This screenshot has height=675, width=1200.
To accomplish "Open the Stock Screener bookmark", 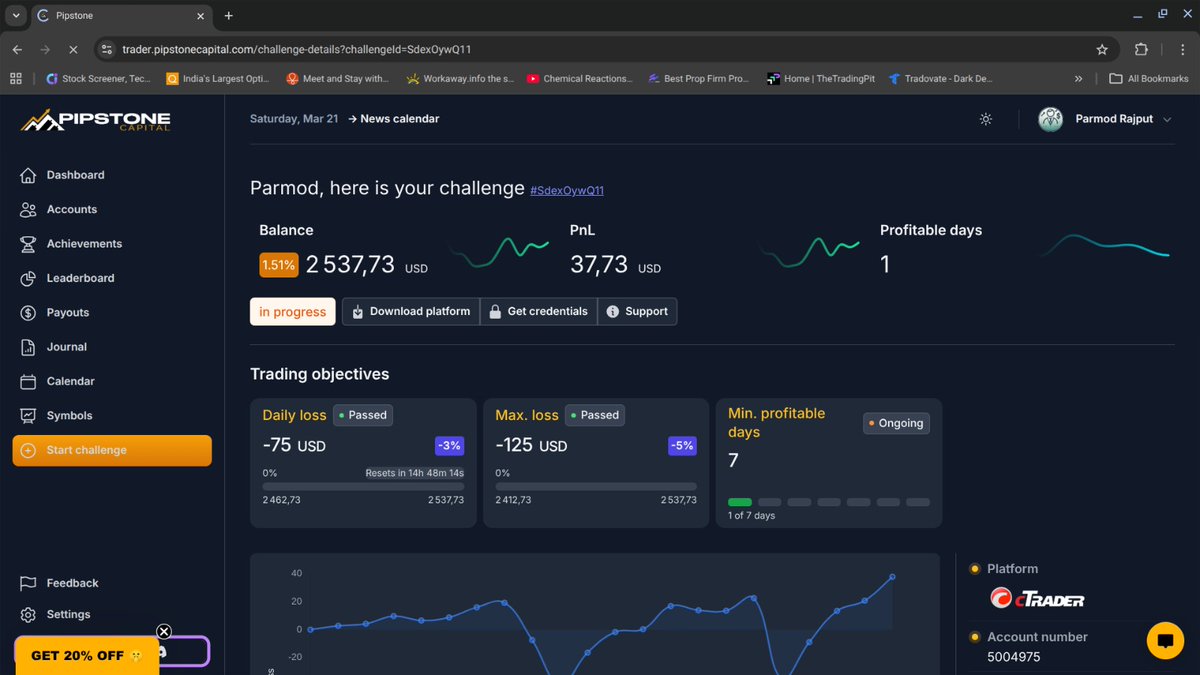I will (x=99, y=78).
